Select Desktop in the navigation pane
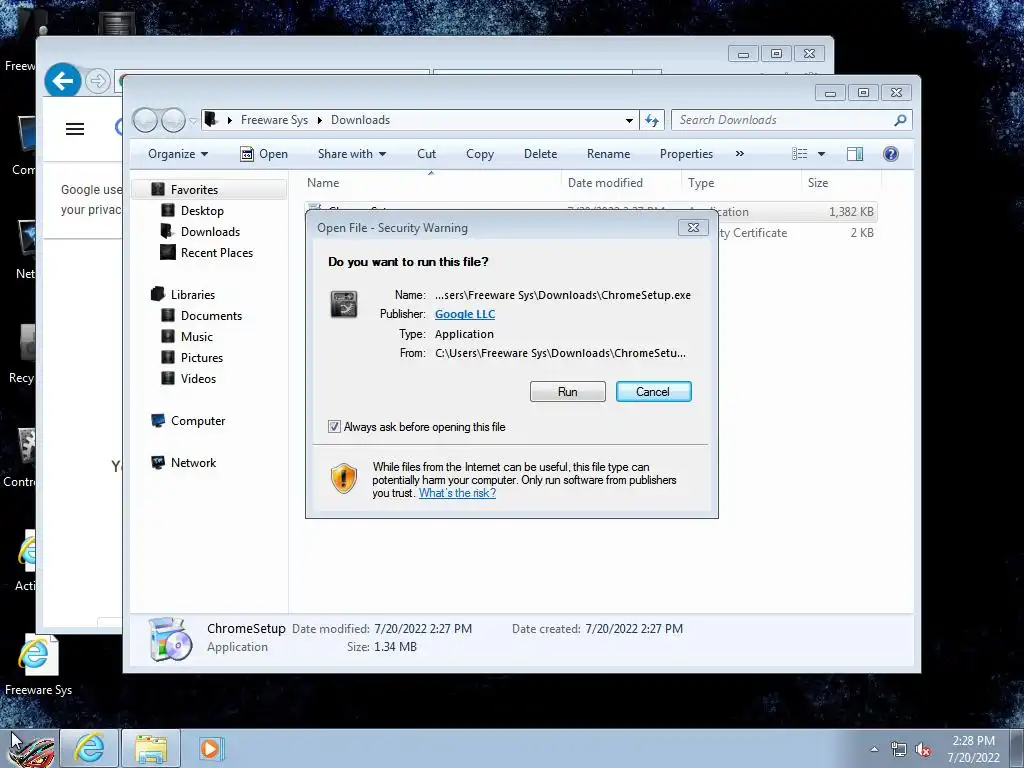 click(202, 211)
